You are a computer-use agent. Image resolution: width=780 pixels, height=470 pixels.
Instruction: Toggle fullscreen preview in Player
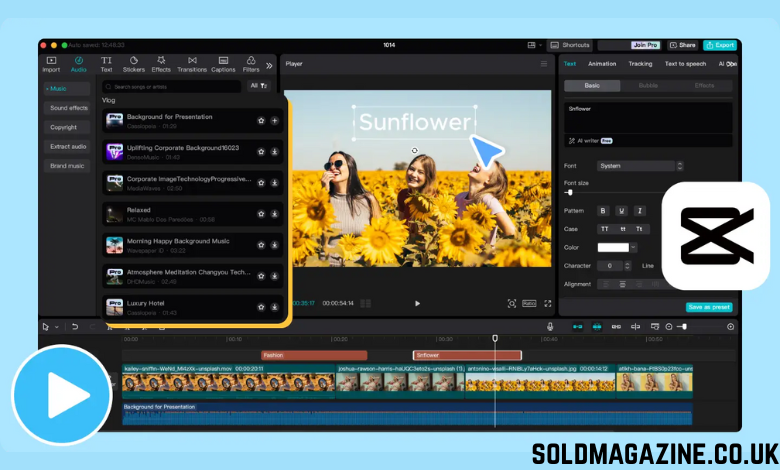pyautogui.click(x=548, y=303)
